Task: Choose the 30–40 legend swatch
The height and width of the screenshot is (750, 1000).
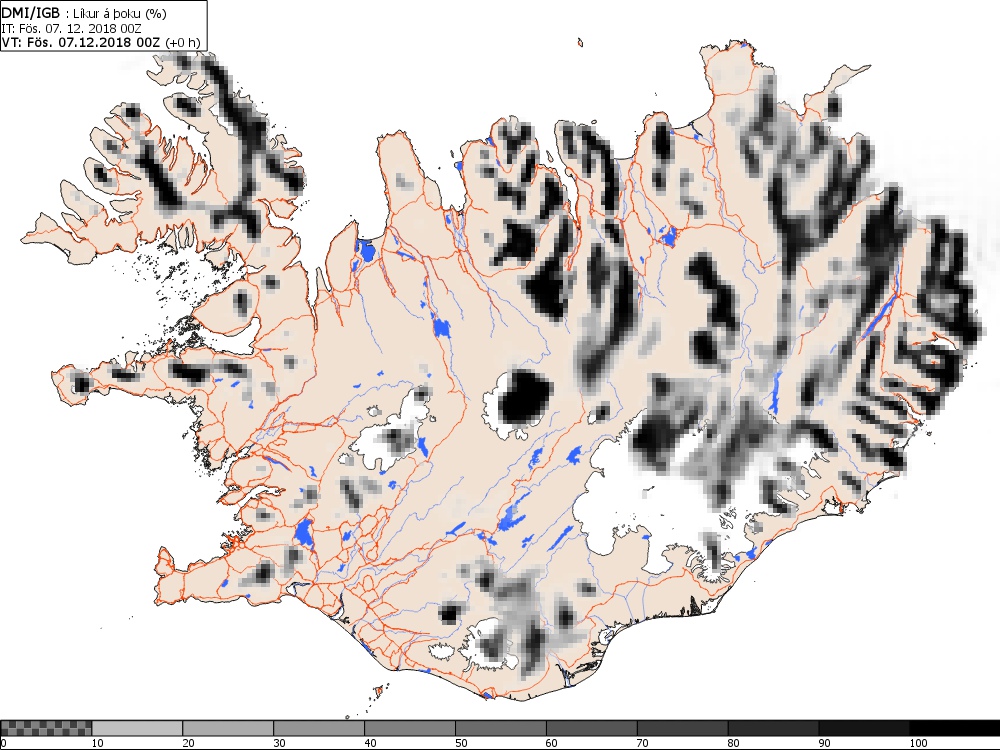Action: point(319,728)
